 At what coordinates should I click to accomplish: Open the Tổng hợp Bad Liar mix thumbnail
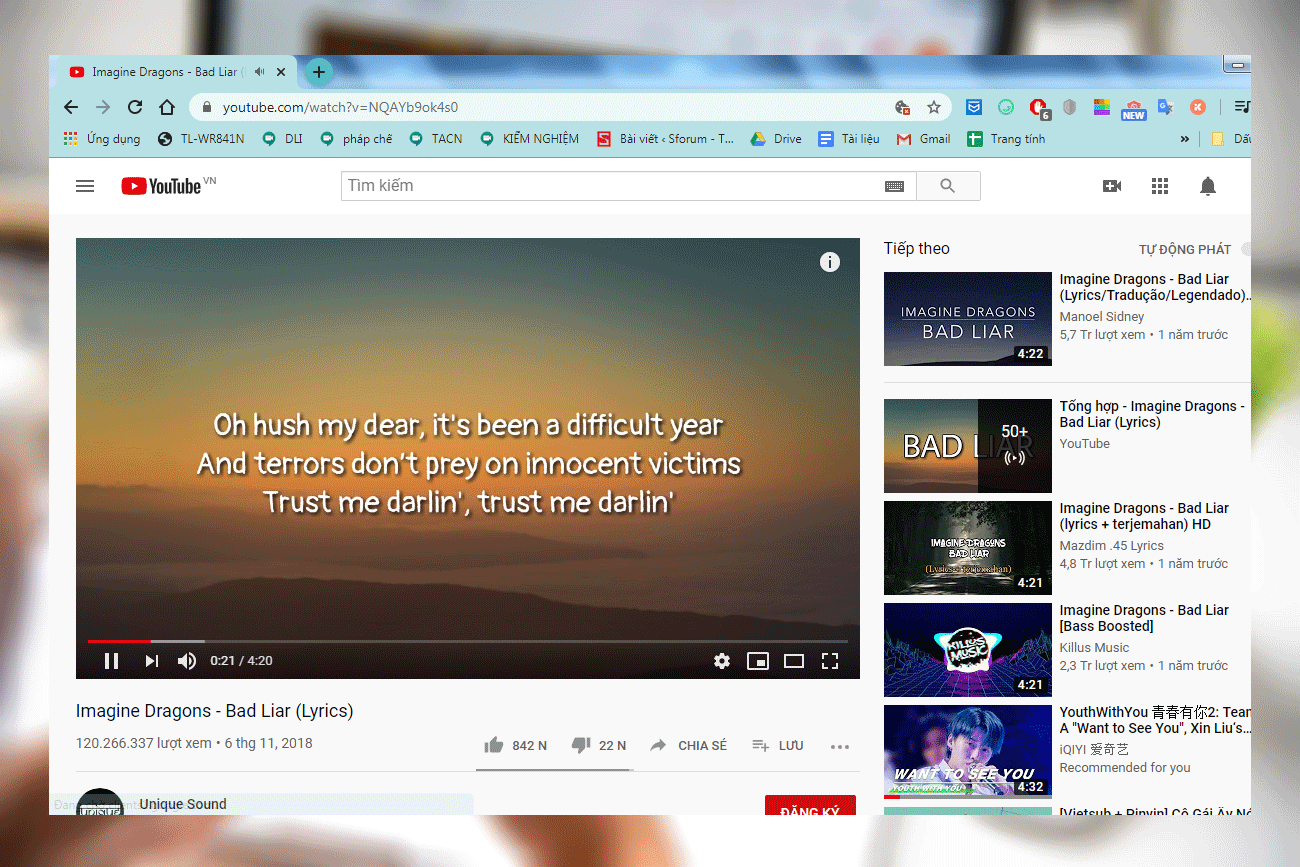(x=968, y=446)
